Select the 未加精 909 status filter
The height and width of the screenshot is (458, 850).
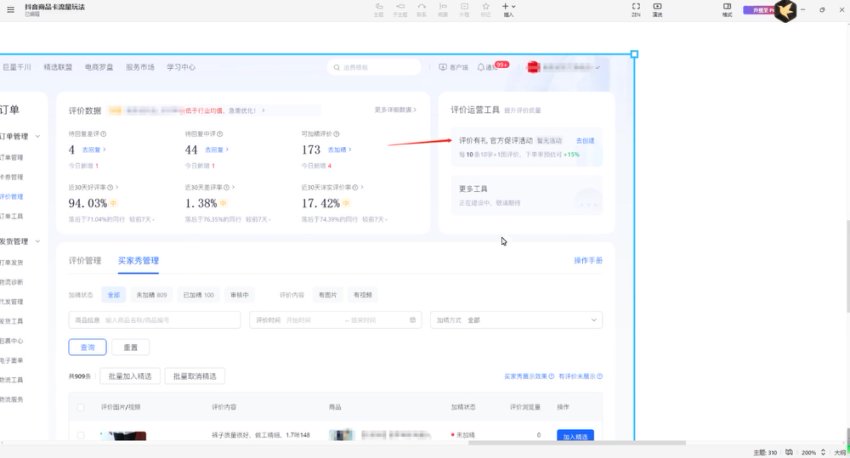(x=151, y=295)
